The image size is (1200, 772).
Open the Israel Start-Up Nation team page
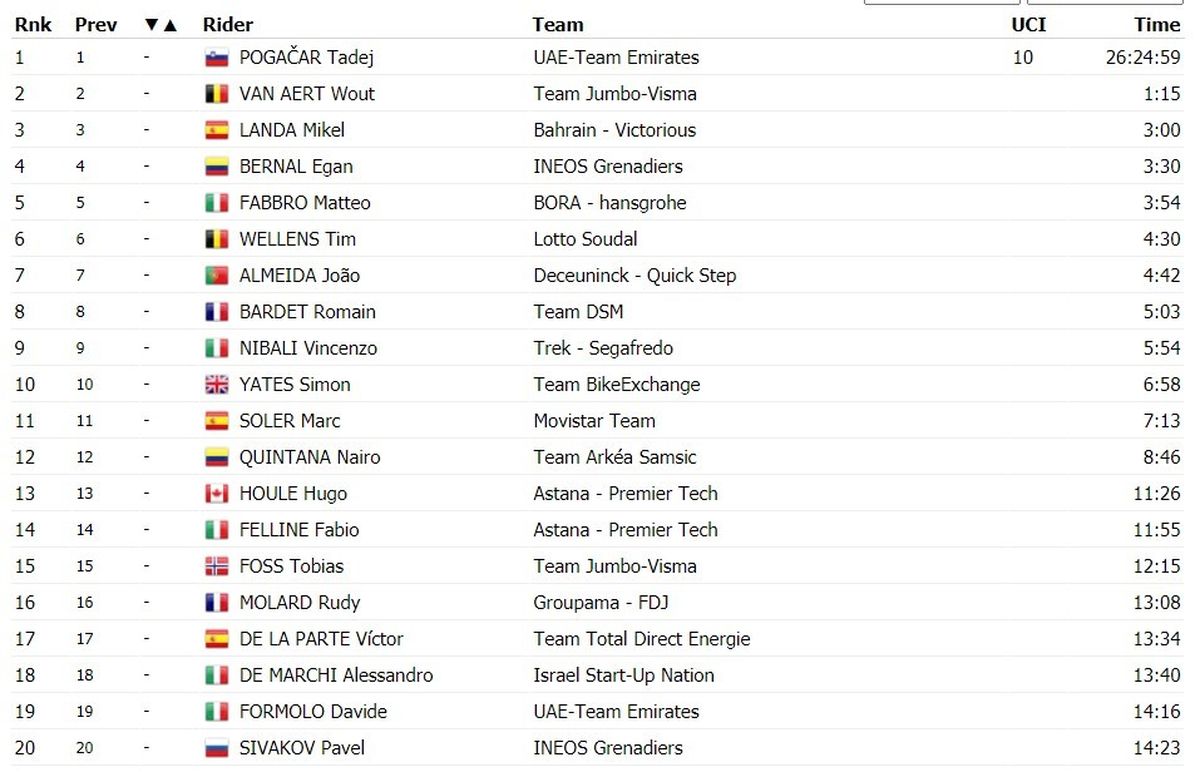pos(624,676)
